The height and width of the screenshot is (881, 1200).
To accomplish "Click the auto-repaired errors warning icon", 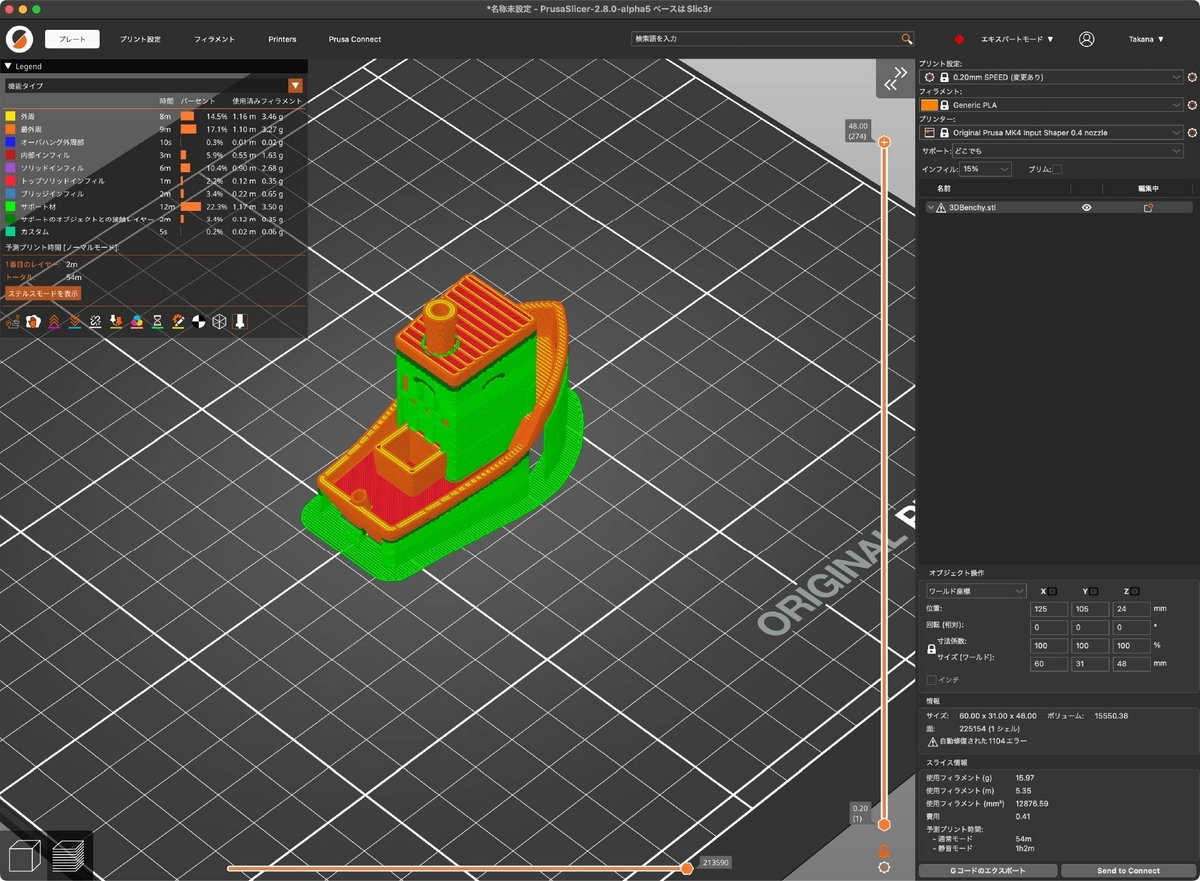I will click(933, 742).
